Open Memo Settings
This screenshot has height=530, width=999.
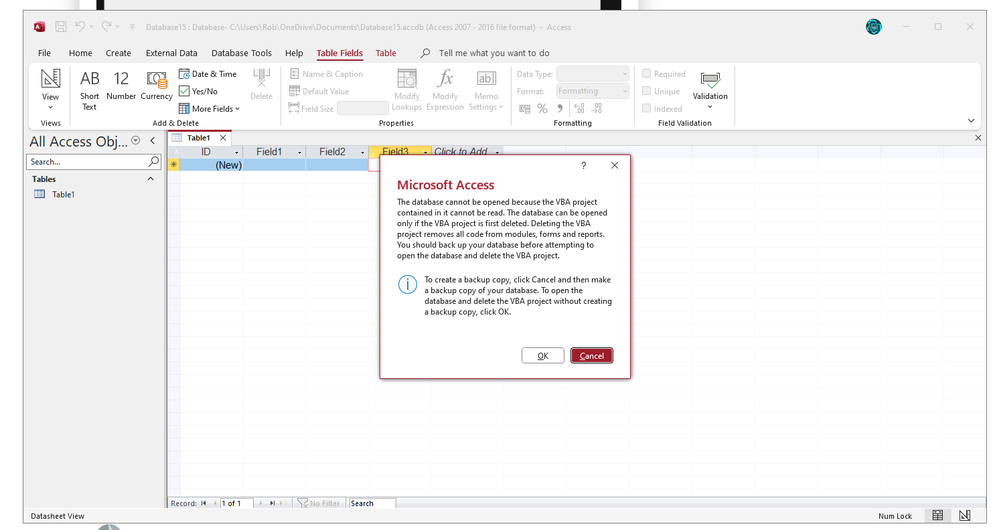485,90
